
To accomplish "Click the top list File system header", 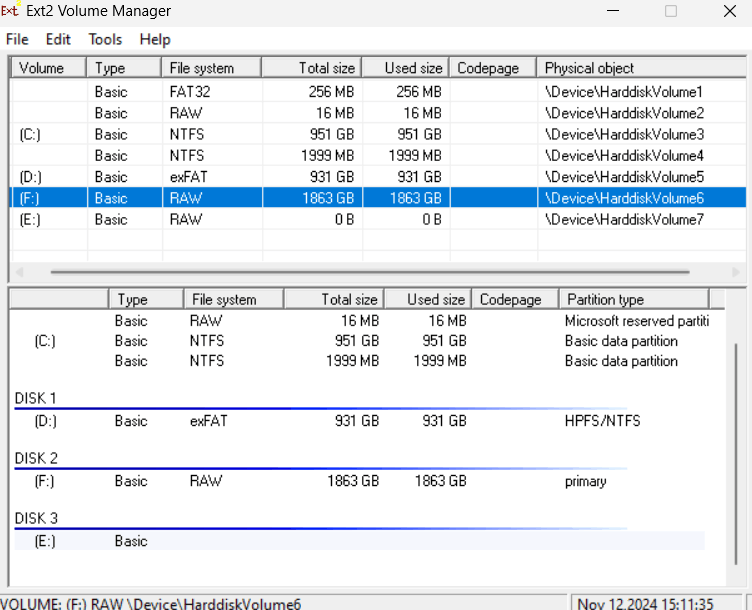I will tap(212, 68).
